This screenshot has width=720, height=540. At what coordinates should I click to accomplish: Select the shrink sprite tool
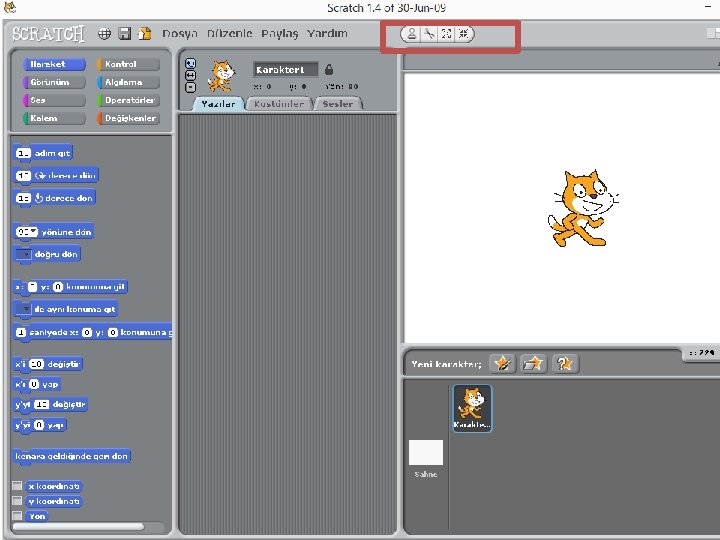tap(464, 34)
